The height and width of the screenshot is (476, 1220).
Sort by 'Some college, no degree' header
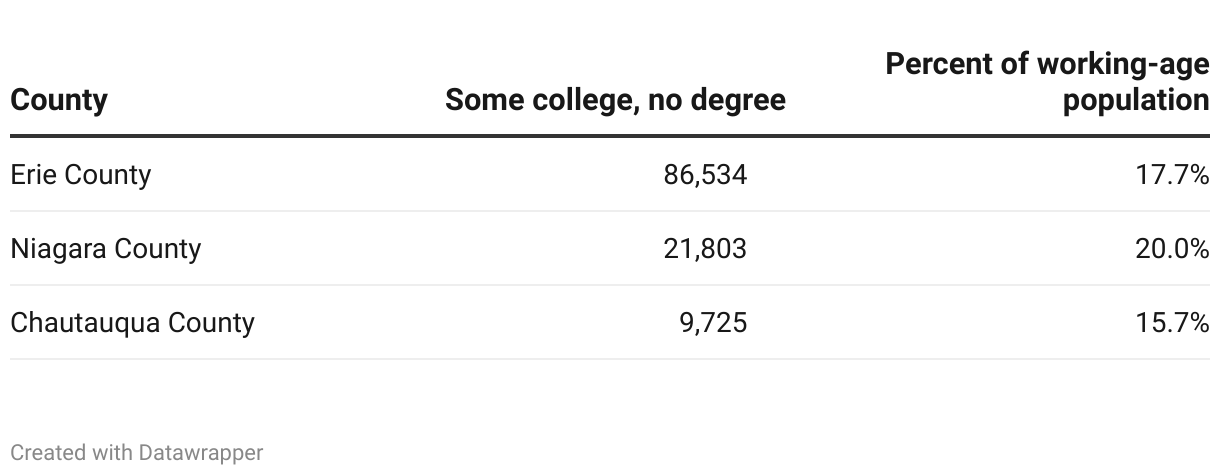[x=615, y=101]
